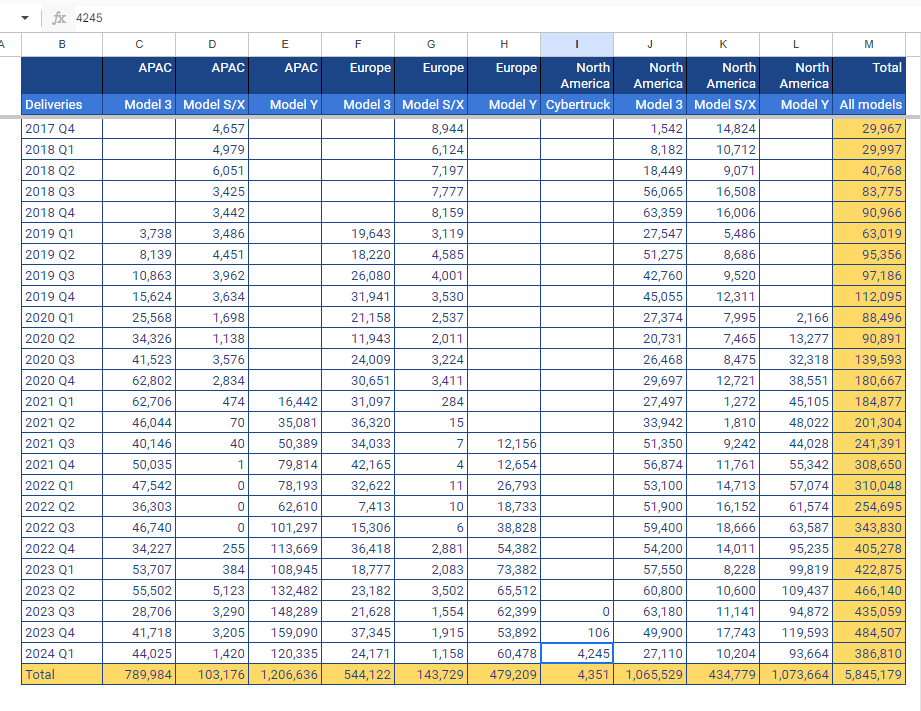Screen dimensions: 921x711
Task: Click cell 3,738 in APAC Model 3
Action: tap(139, 234)
